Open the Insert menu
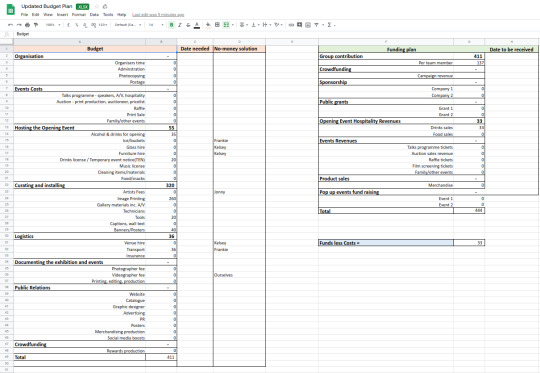540x373 pixels. tap(62, 15)
